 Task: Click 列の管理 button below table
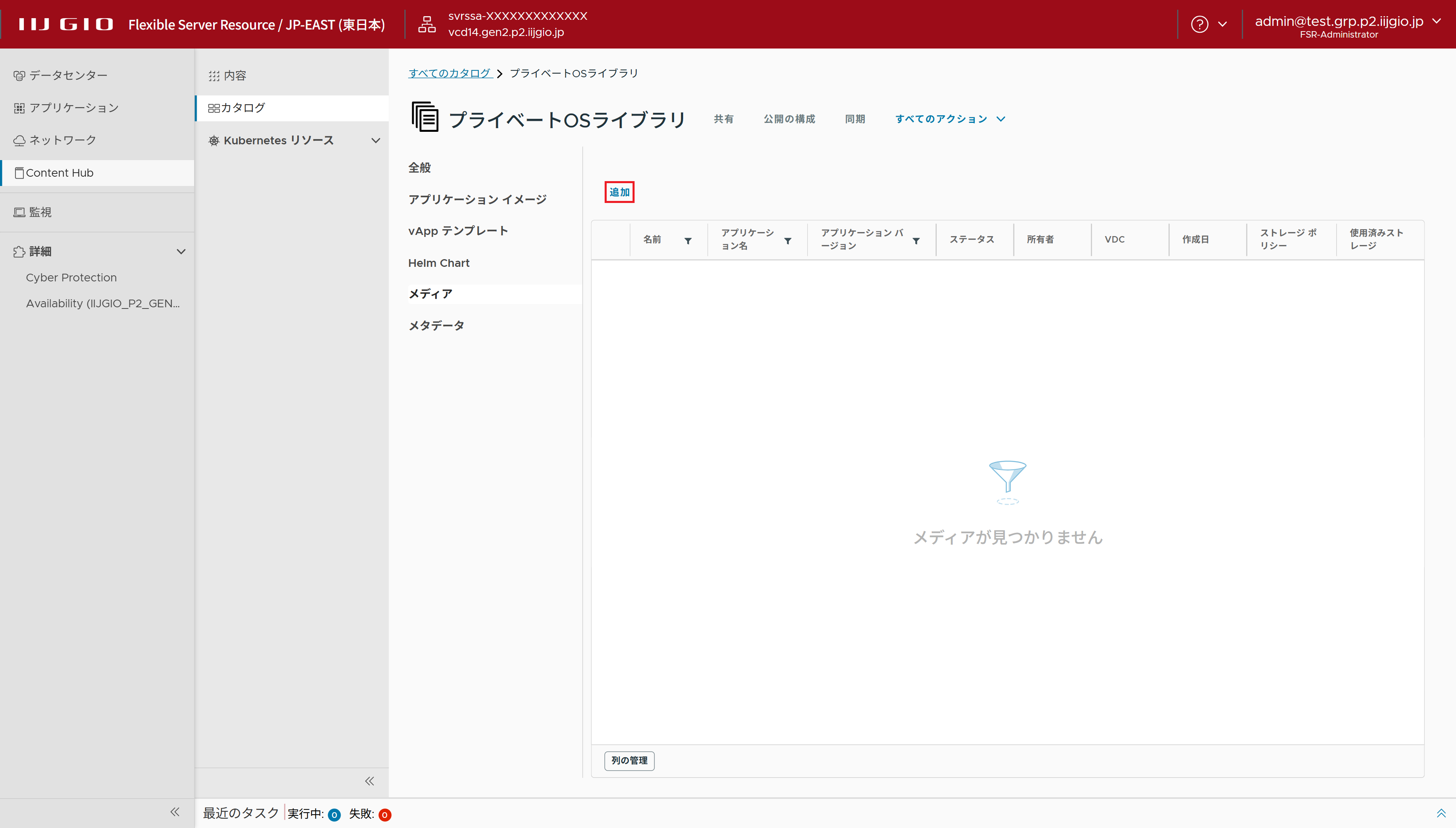[x=629, y=760]
